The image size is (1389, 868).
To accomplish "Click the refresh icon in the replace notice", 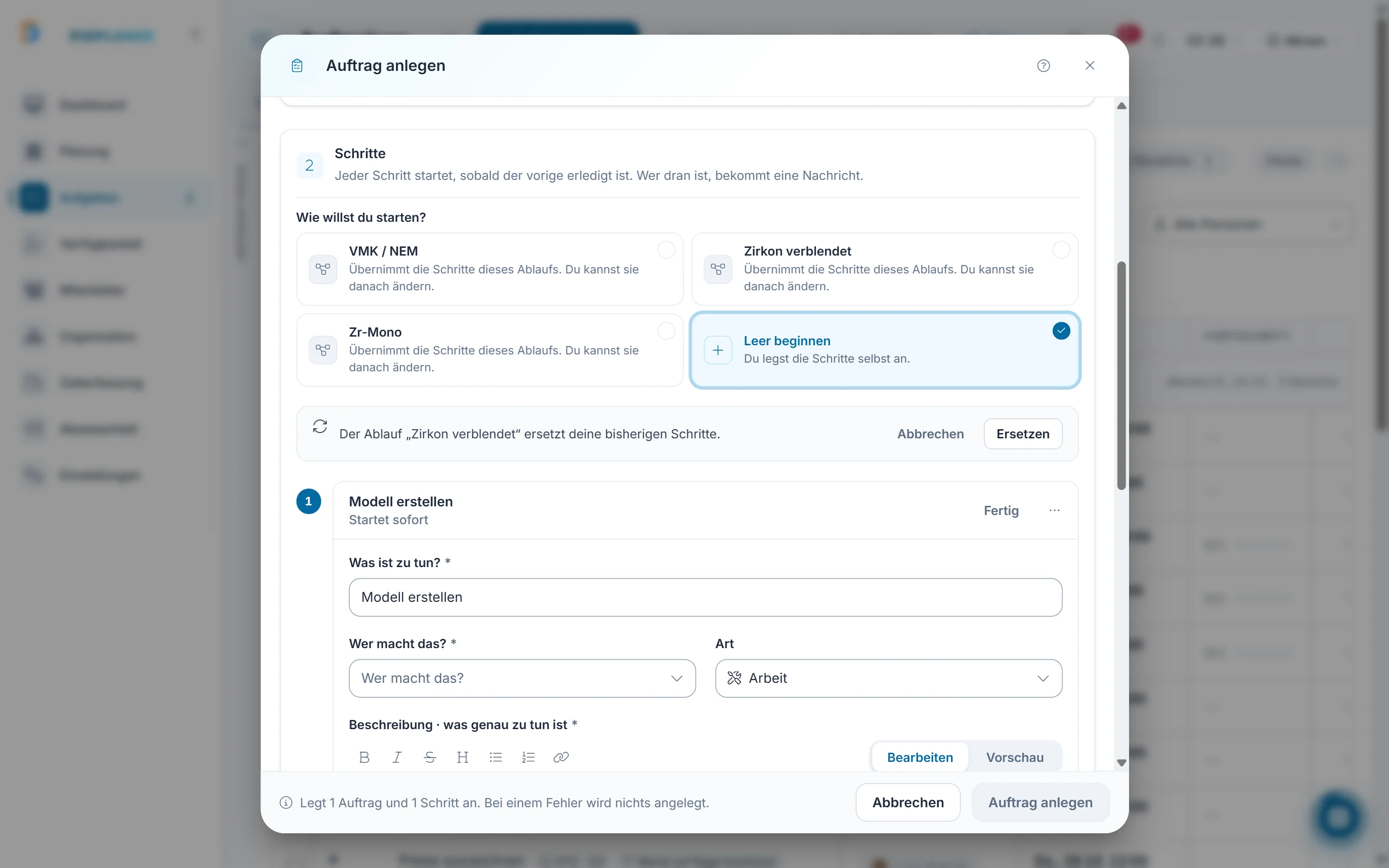I will [x=320, y=427].
